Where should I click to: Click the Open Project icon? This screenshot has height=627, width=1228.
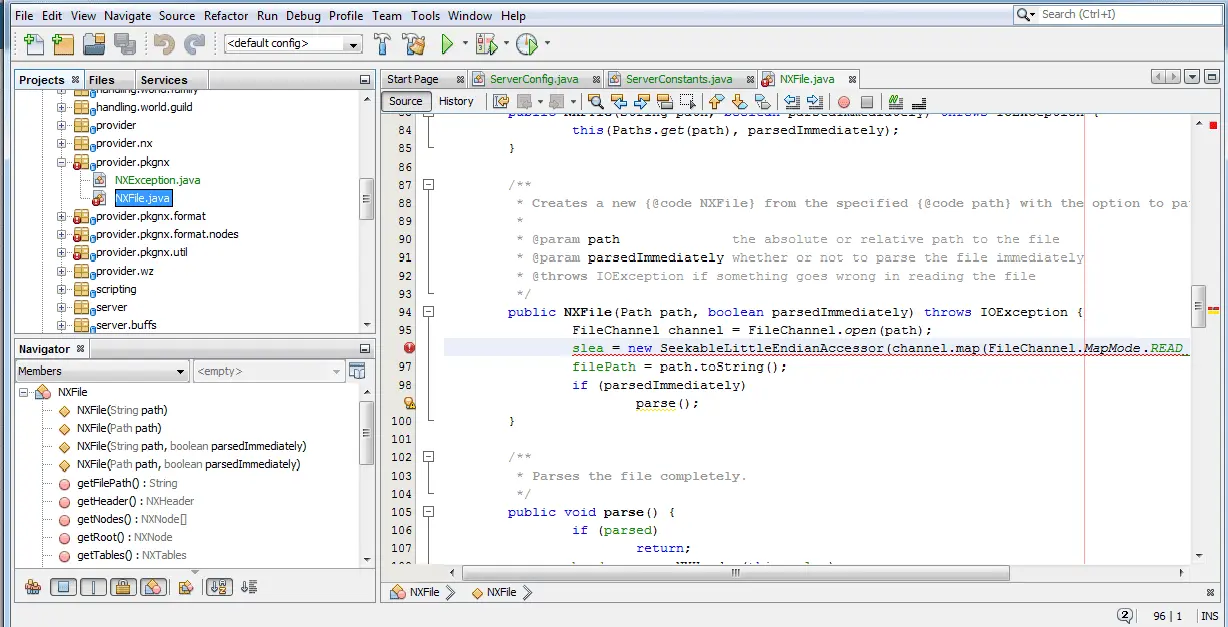95,44
